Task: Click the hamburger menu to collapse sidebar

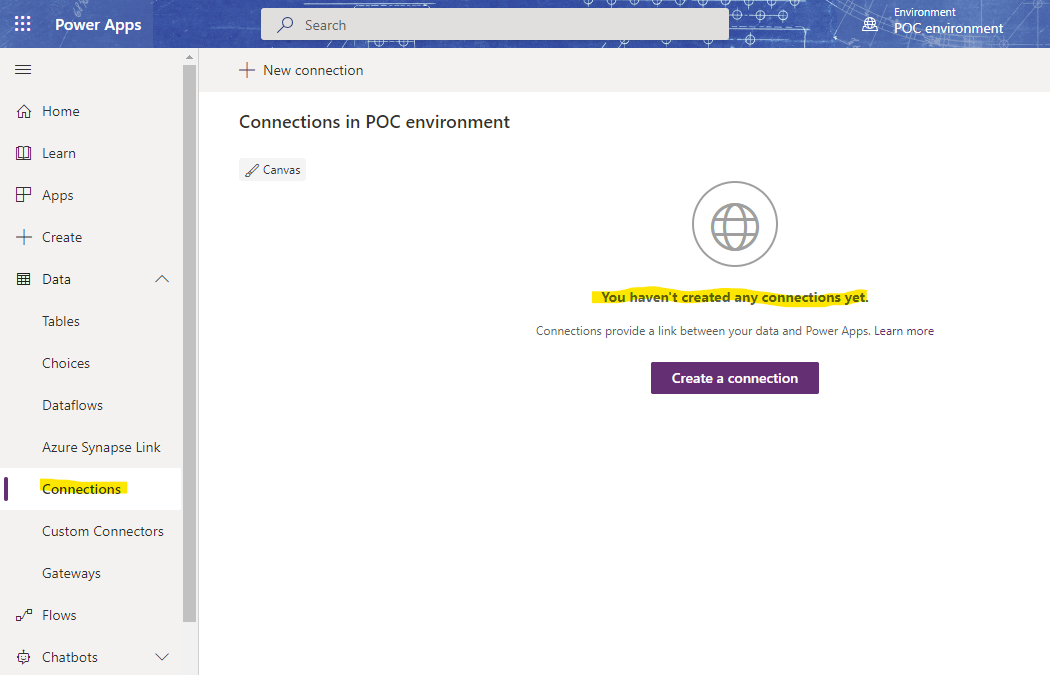Action: point(23,69)
